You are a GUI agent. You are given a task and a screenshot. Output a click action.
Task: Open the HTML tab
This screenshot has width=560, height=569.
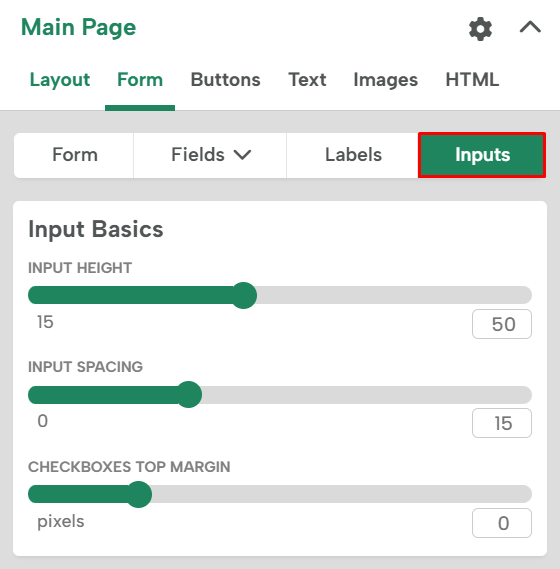472,79
